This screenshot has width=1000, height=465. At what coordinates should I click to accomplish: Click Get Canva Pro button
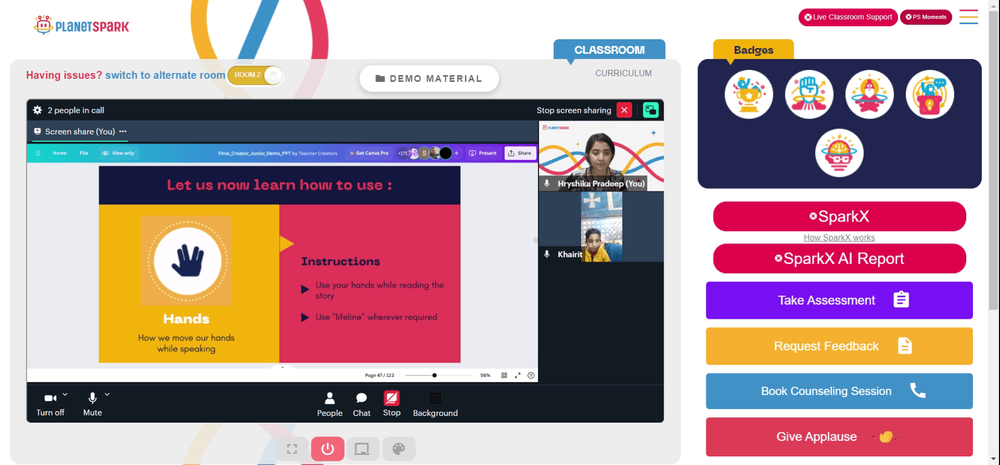click(369, 153)
